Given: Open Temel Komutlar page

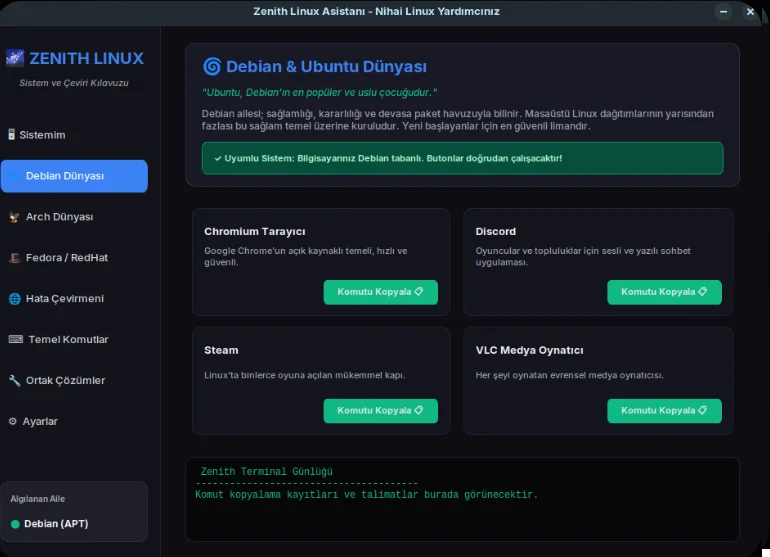Looking at the screenshot, I should (74, 339).
